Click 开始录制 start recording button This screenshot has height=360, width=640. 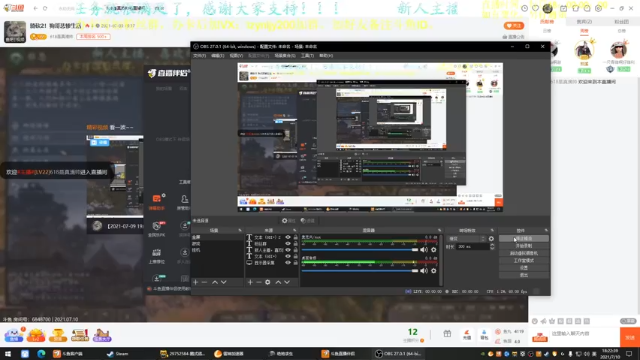coord(524,246)
